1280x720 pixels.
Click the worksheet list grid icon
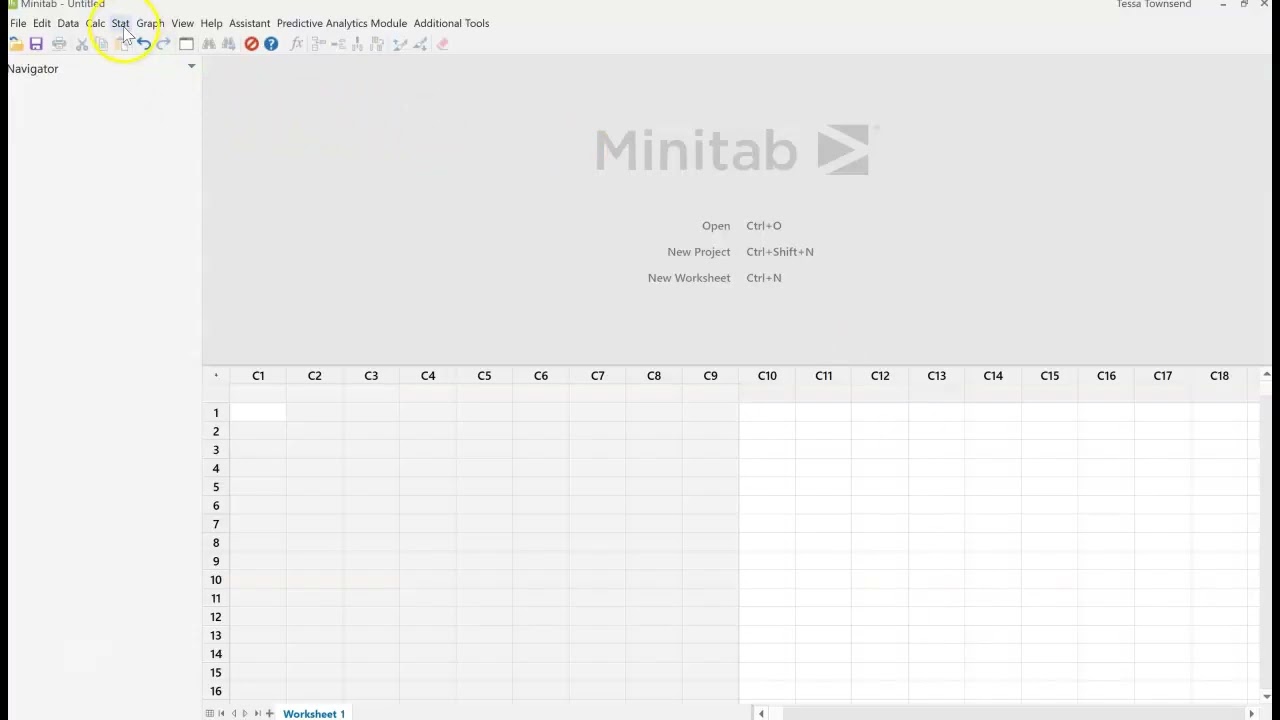point(209,713)
